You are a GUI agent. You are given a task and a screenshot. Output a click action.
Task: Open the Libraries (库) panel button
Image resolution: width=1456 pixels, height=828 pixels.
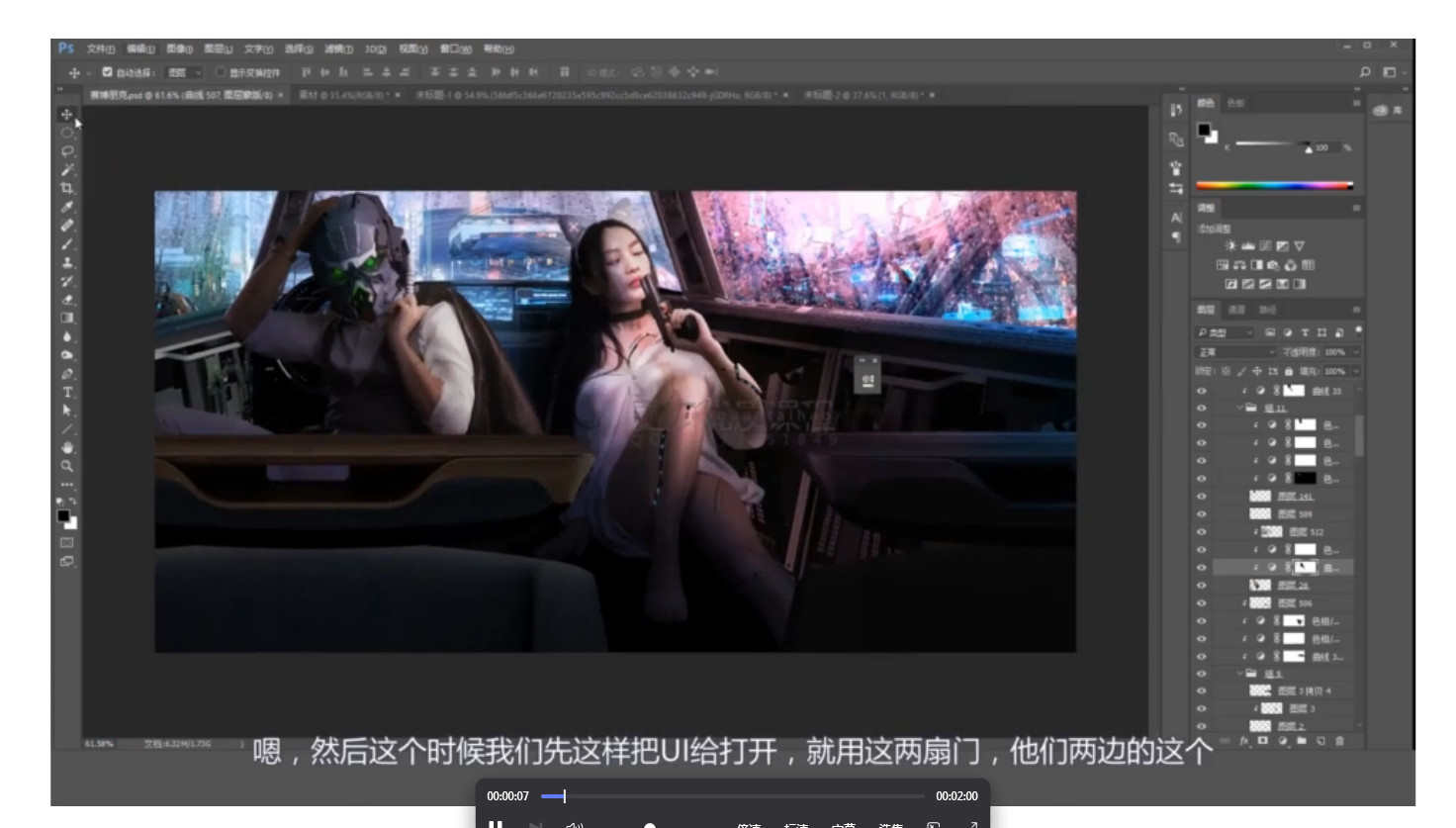click(1388, 111)
